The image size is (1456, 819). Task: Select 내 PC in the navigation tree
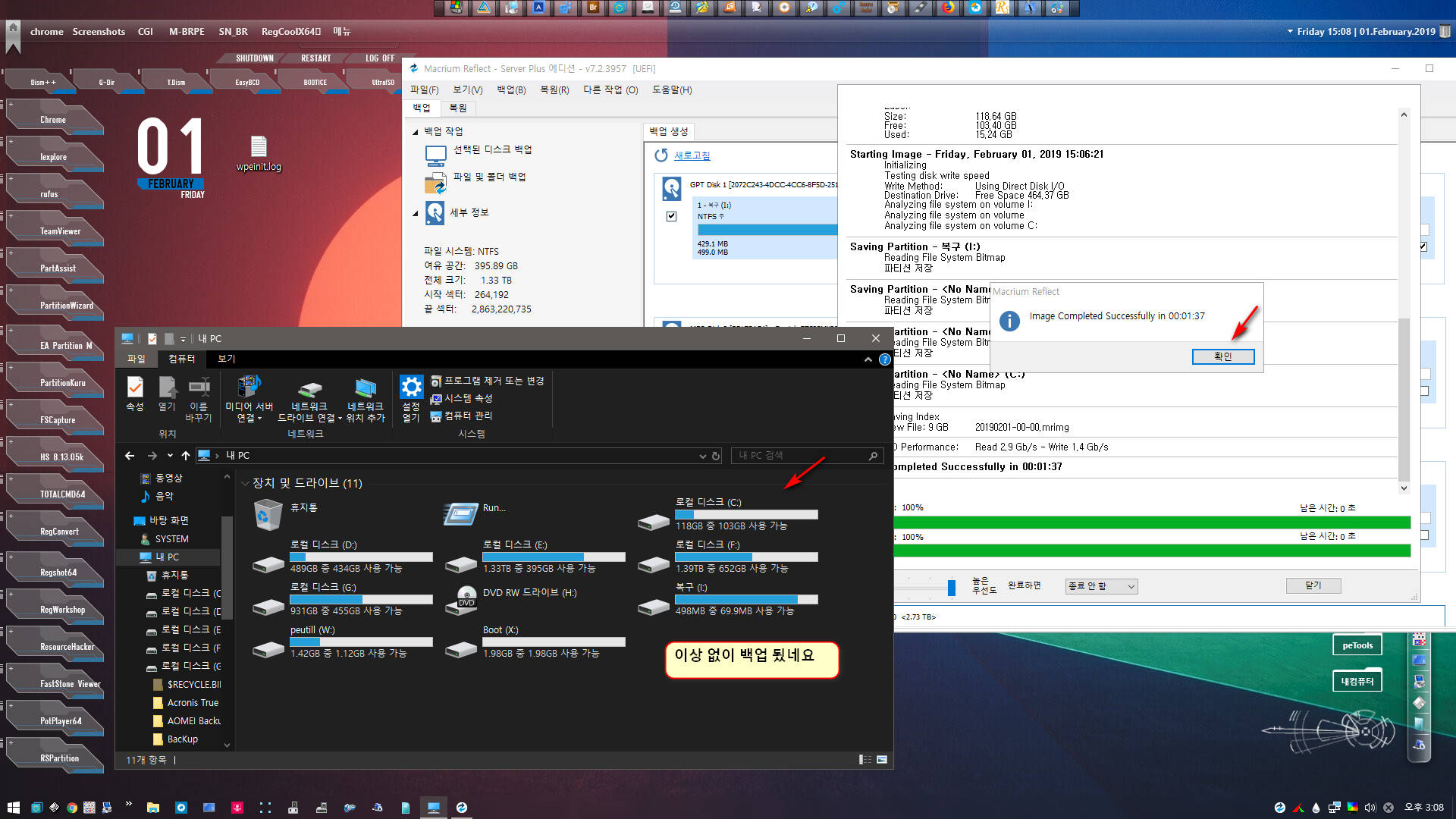[x=167, y=557]
